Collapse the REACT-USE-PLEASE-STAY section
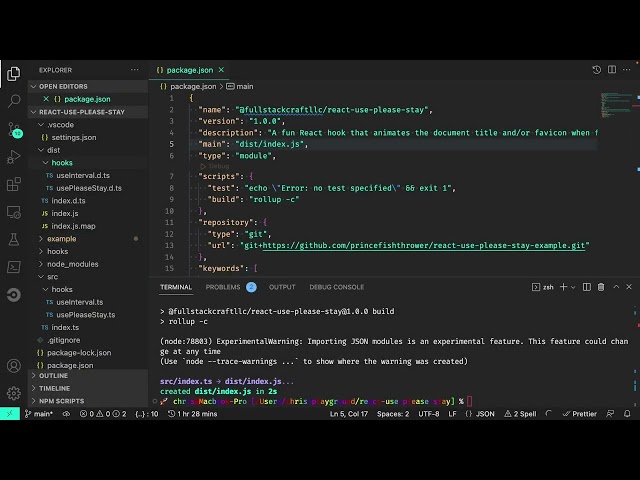The width and height of the screenshot is (640, 480). pyautogui.click(x=88, y=112)
